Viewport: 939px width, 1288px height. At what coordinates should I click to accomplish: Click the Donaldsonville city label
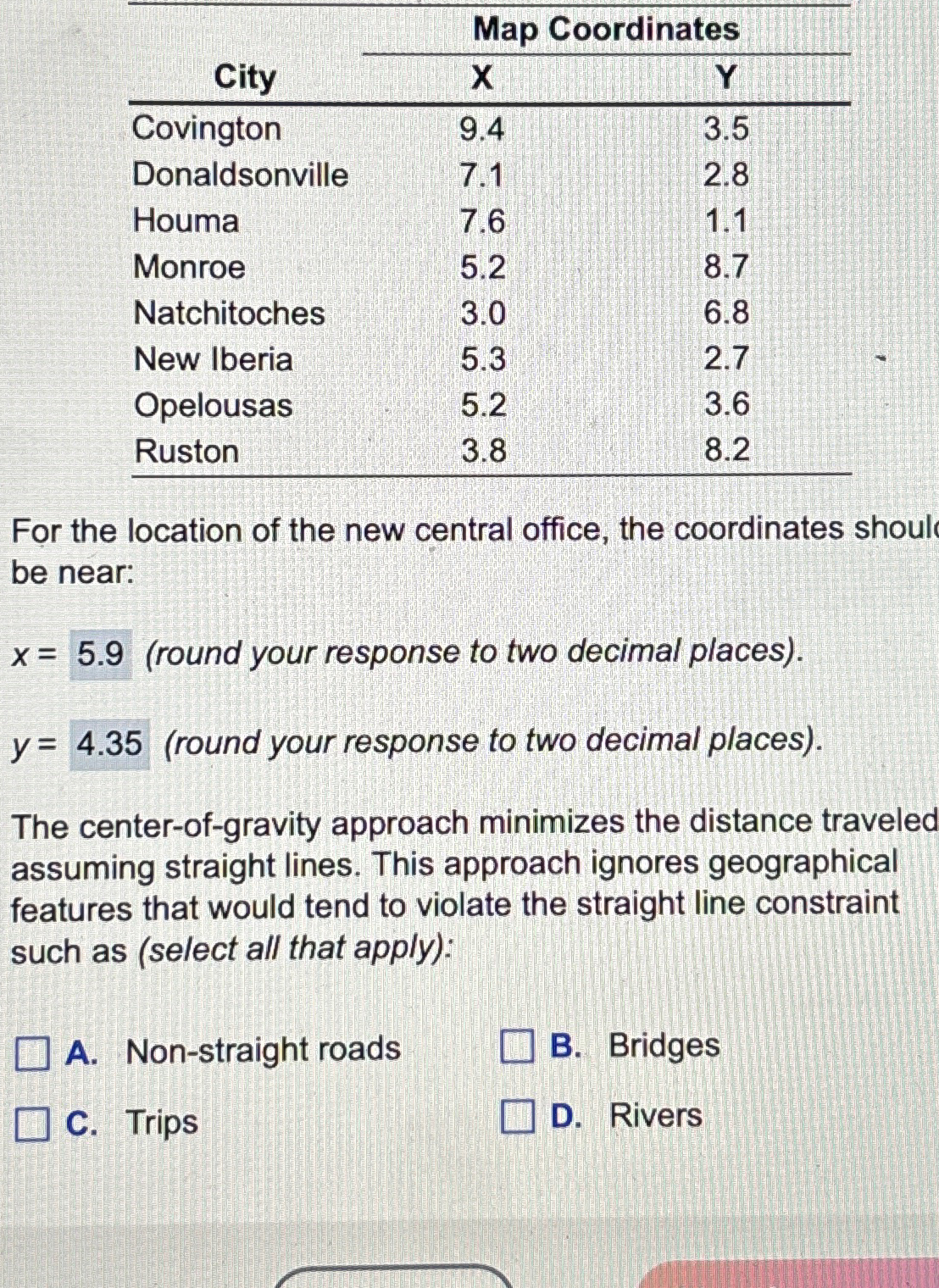click(240, 175)
